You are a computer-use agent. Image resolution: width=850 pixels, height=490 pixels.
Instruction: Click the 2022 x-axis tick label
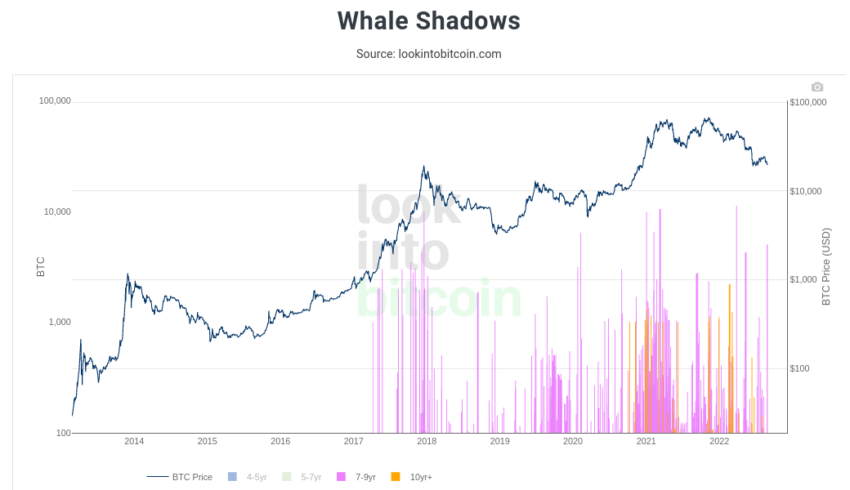coord(719,441)
